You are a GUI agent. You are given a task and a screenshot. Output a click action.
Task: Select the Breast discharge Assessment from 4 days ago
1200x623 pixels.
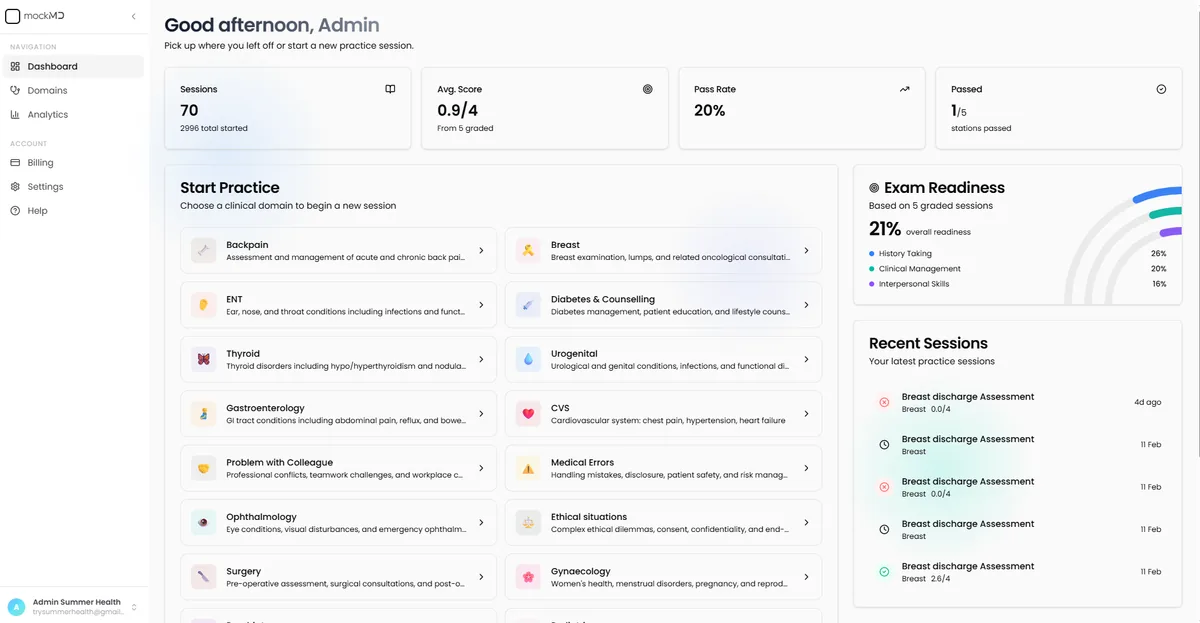[x=968, y=402]
